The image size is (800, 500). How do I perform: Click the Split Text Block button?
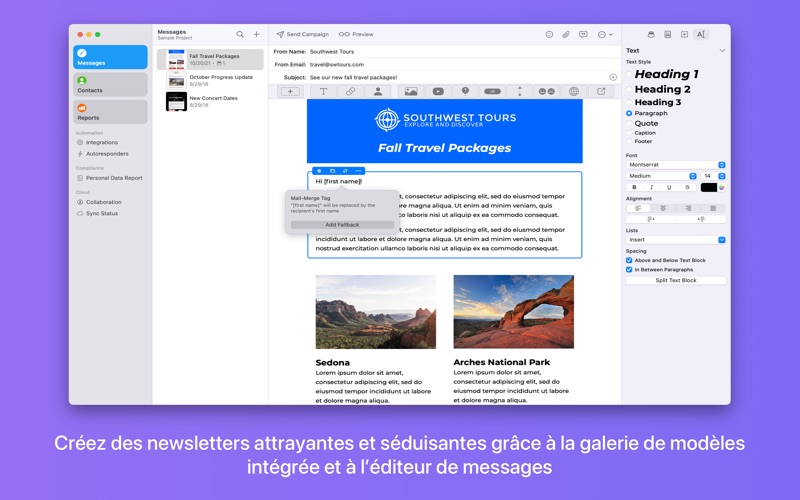(676, 281)
